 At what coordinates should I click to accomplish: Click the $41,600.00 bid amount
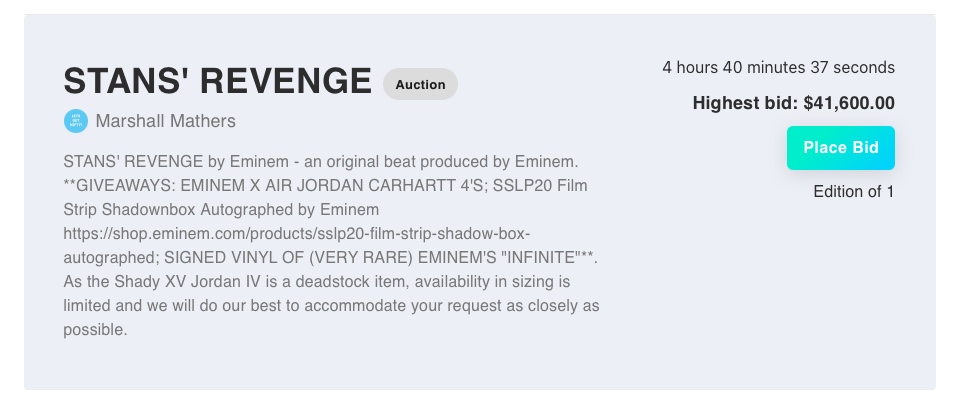click(x=849, y=103)
